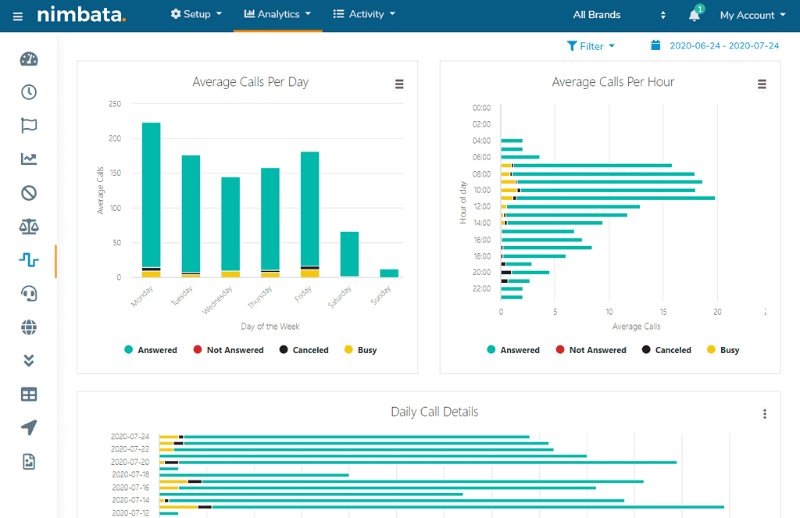Open the dashboard gauge icon in sidebar
800x518 pixels.
(x=29, y=59)
